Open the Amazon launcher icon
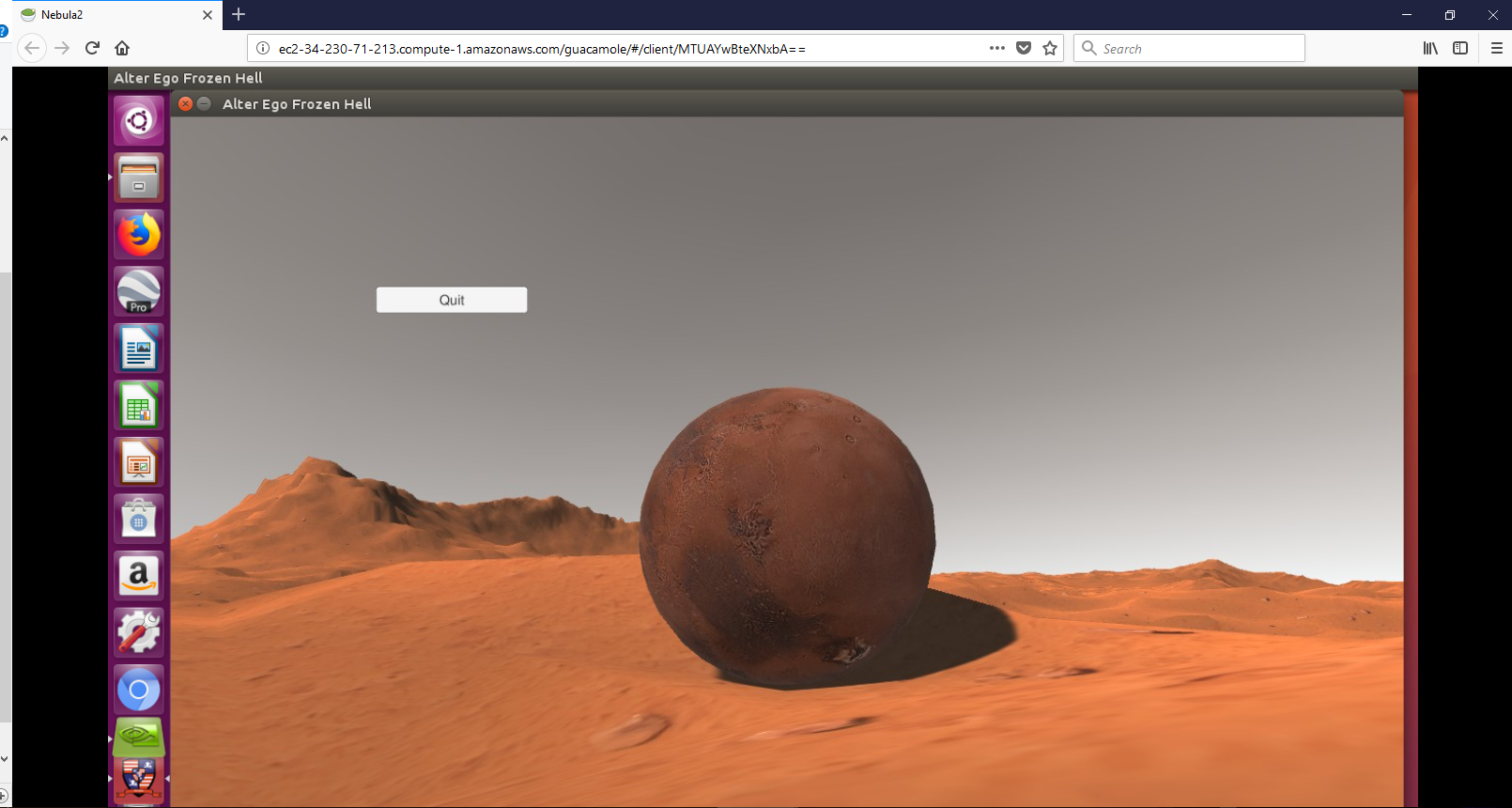Image resolution: width=1512 pixels, height=808 pixels. (x=139, y=576)
